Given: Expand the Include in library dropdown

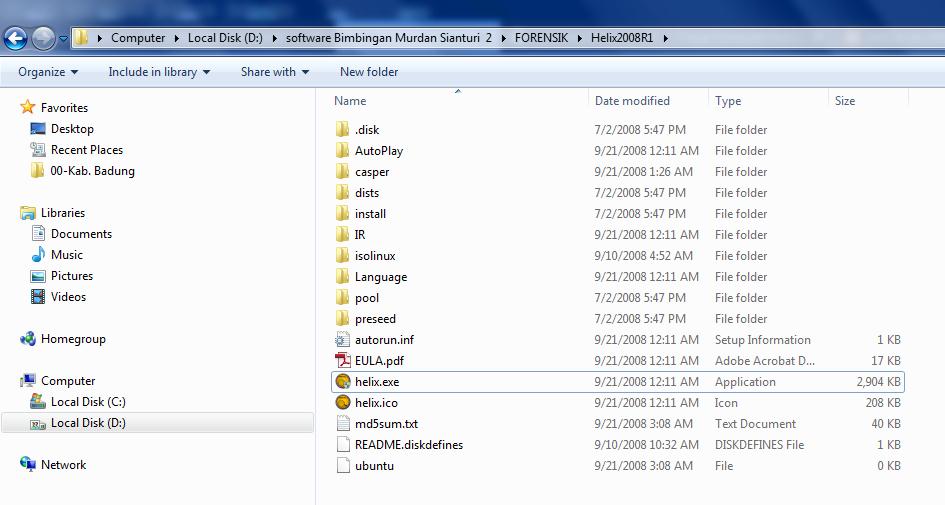Looking at the screenshot, I should click(x=159, y=72).
